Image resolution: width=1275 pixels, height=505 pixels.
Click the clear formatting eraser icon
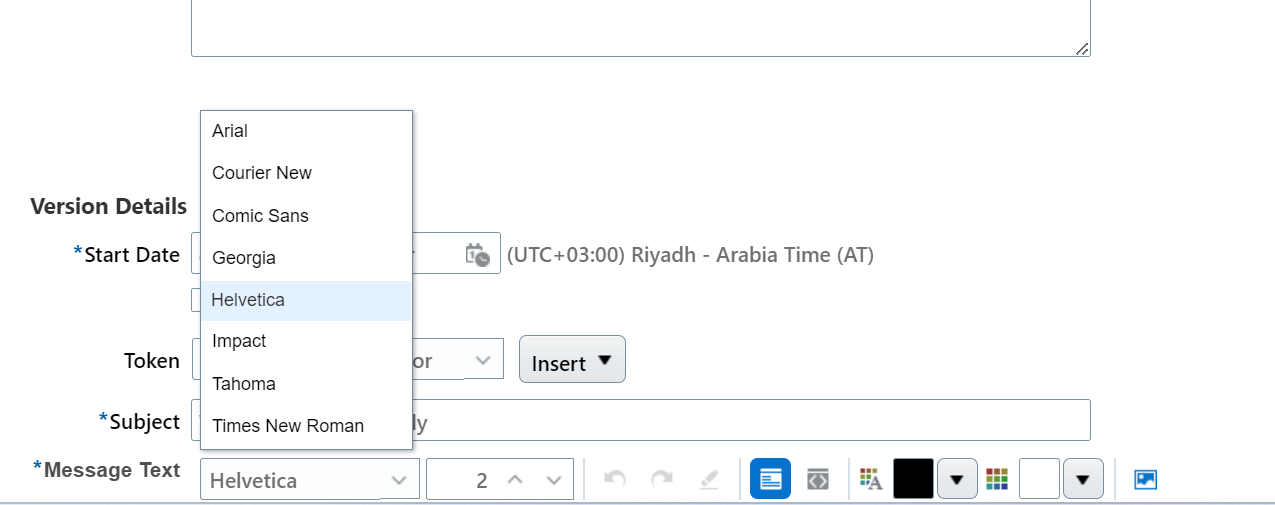pos(709,480)
